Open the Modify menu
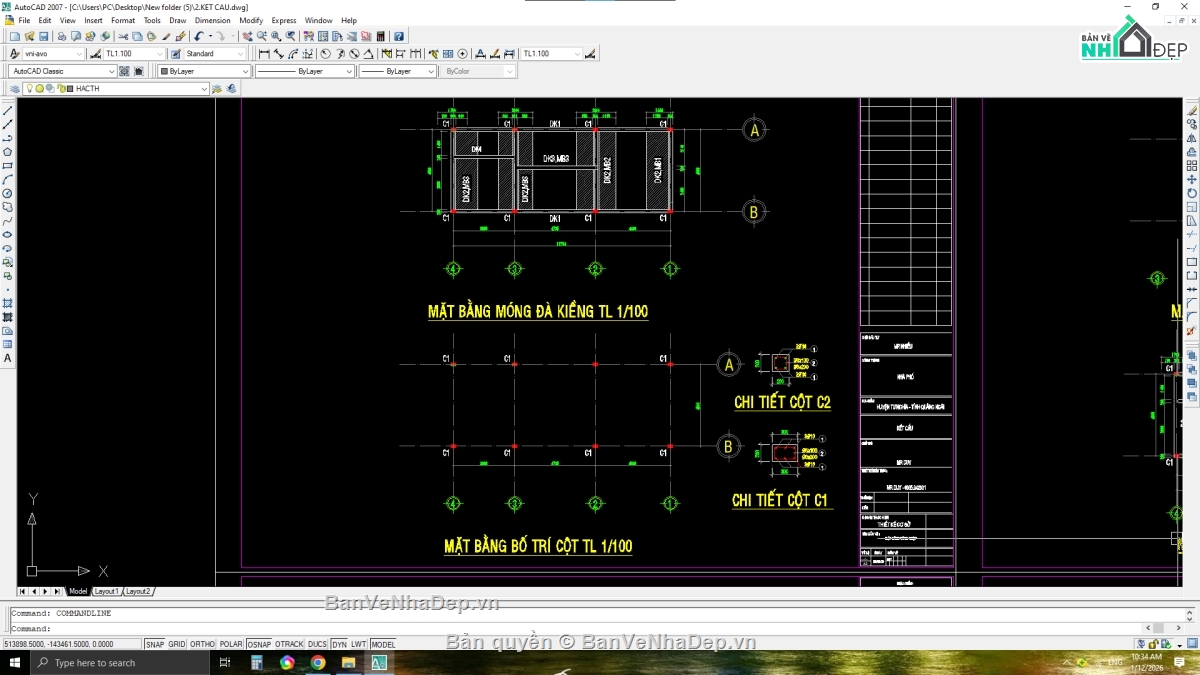Screen dimensions: 1200x675 pyautogui.click(x=251, y=20)
